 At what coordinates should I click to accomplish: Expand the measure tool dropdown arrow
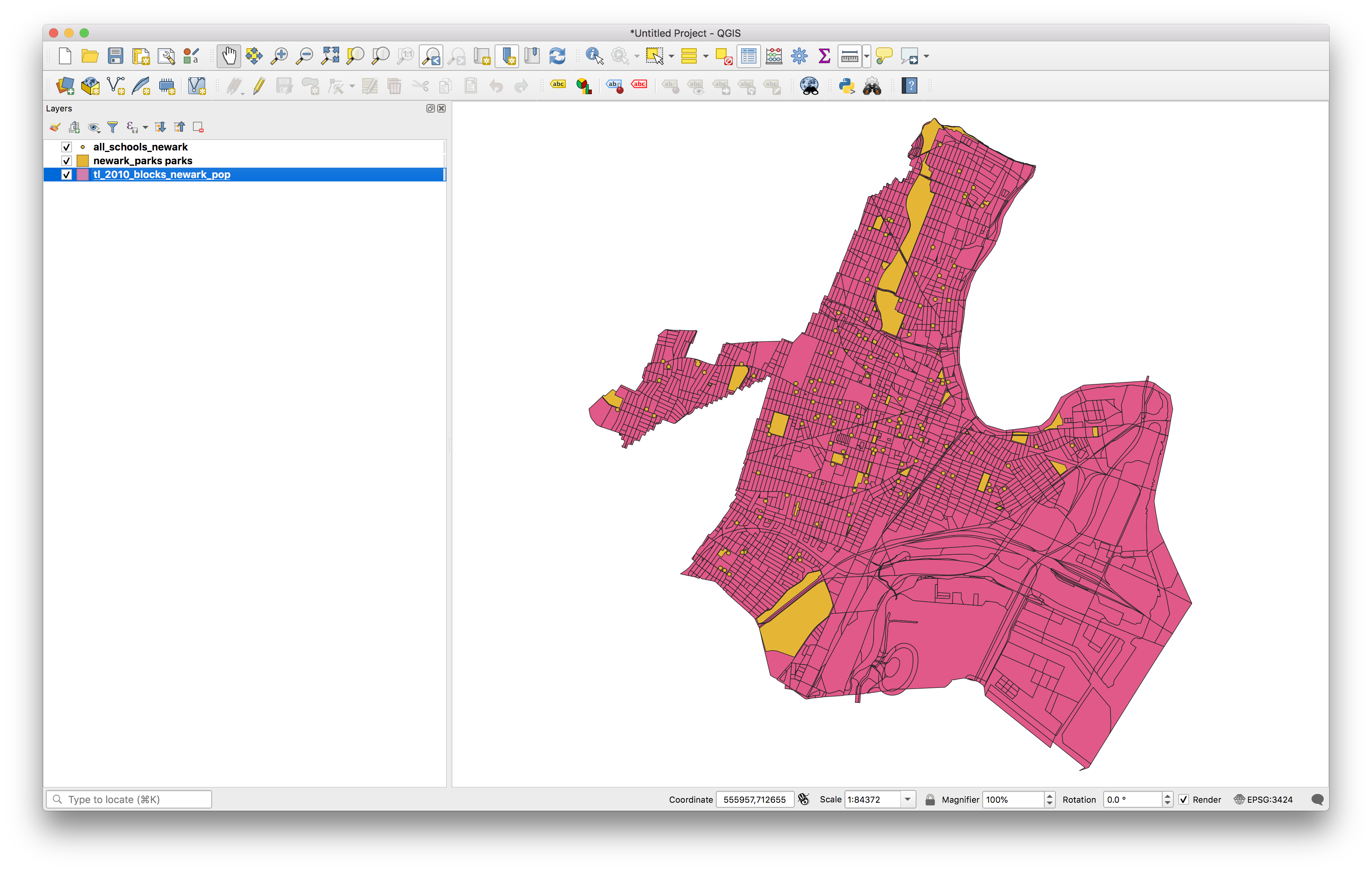[867, 56]
